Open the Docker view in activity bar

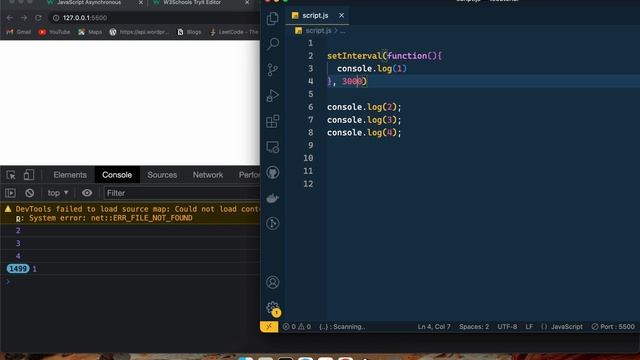click(272, 198)
